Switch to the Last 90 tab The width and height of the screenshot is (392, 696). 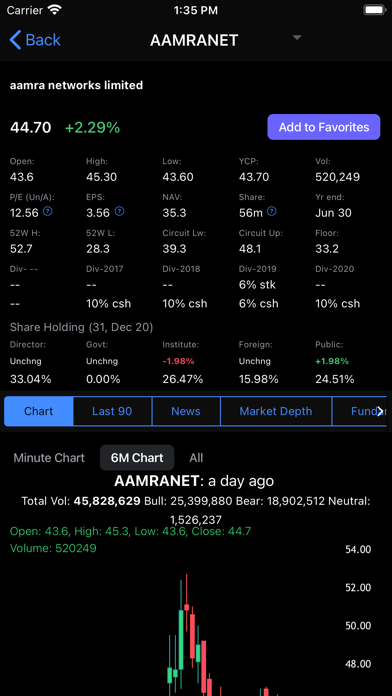click(x=112, y=411)
